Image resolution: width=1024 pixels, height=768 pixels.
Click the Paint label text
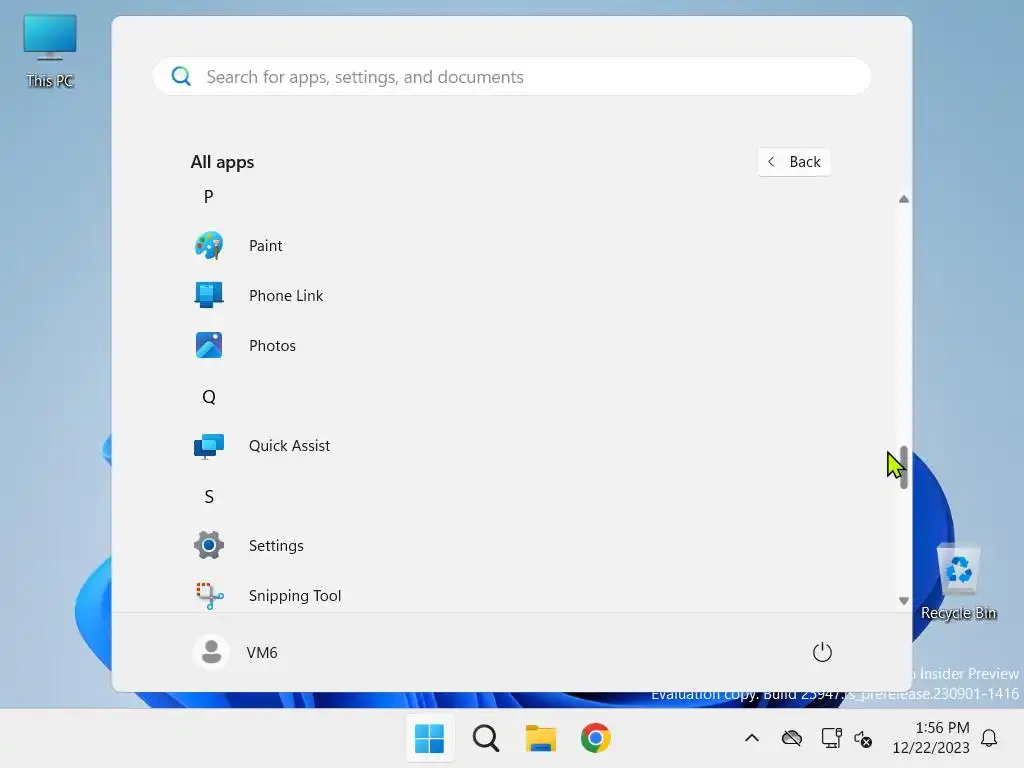(265, 246)
